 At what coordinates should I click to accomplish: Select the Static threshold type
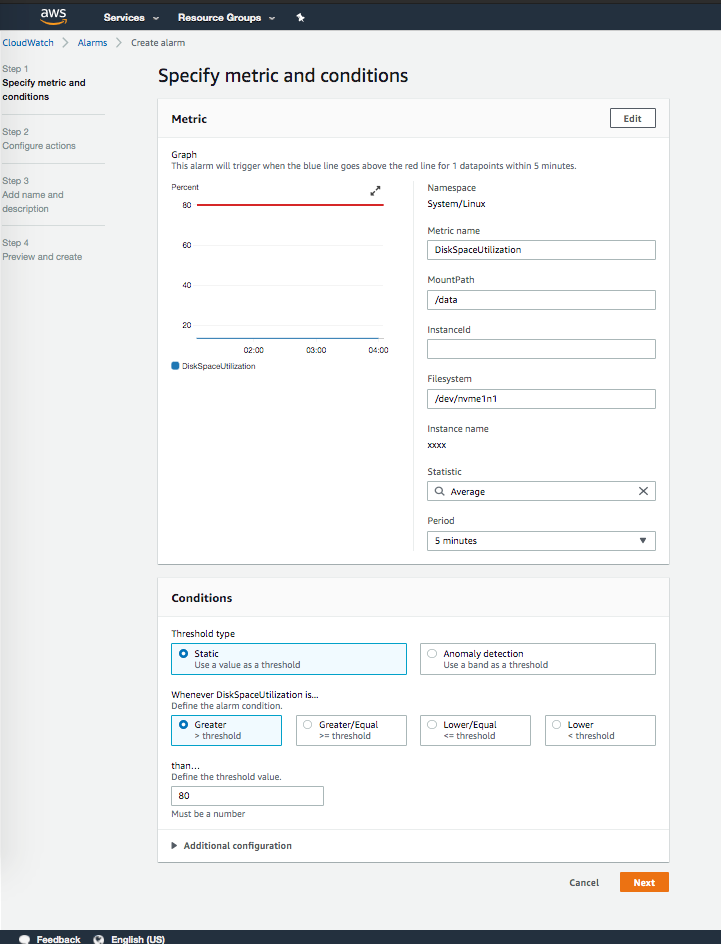[183, 653]
